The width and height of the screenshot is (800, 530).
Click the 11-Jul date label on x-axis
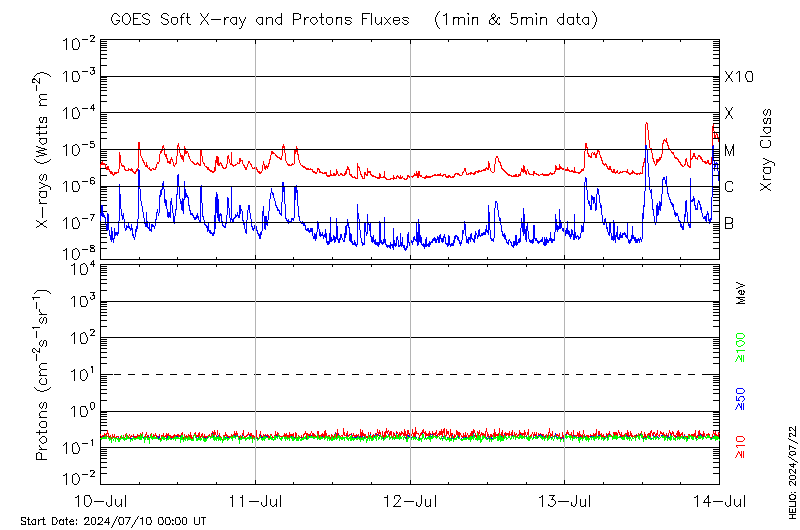click(255, 499)
